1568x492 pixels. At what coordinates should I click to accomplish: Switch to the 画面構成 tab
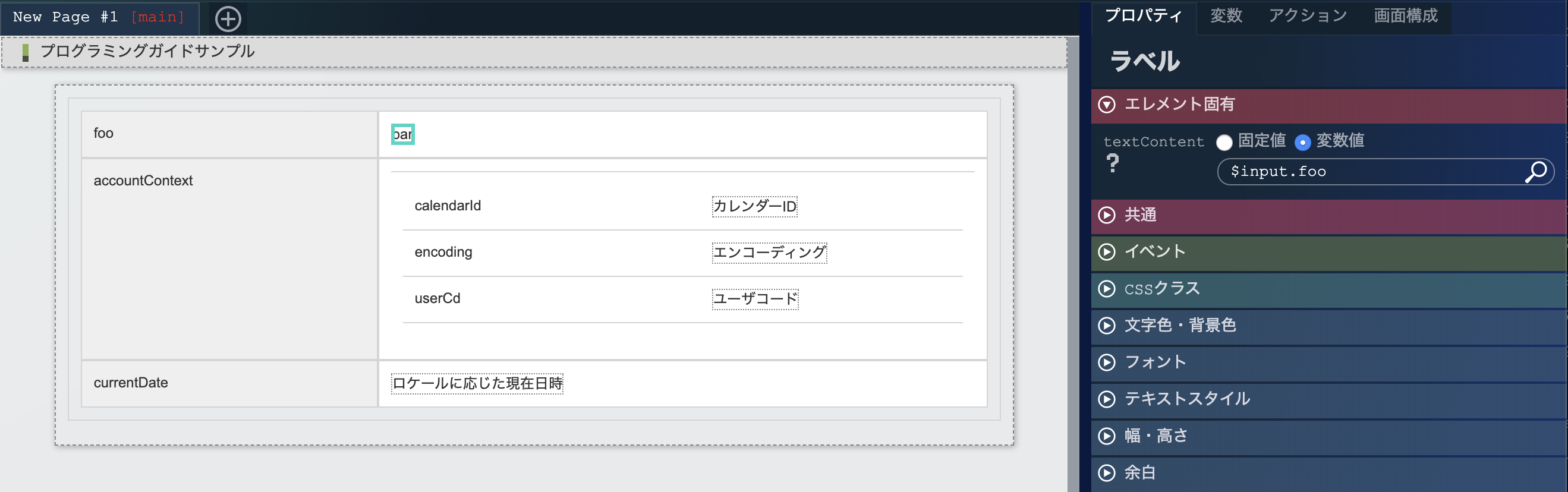coord(1406,16)
